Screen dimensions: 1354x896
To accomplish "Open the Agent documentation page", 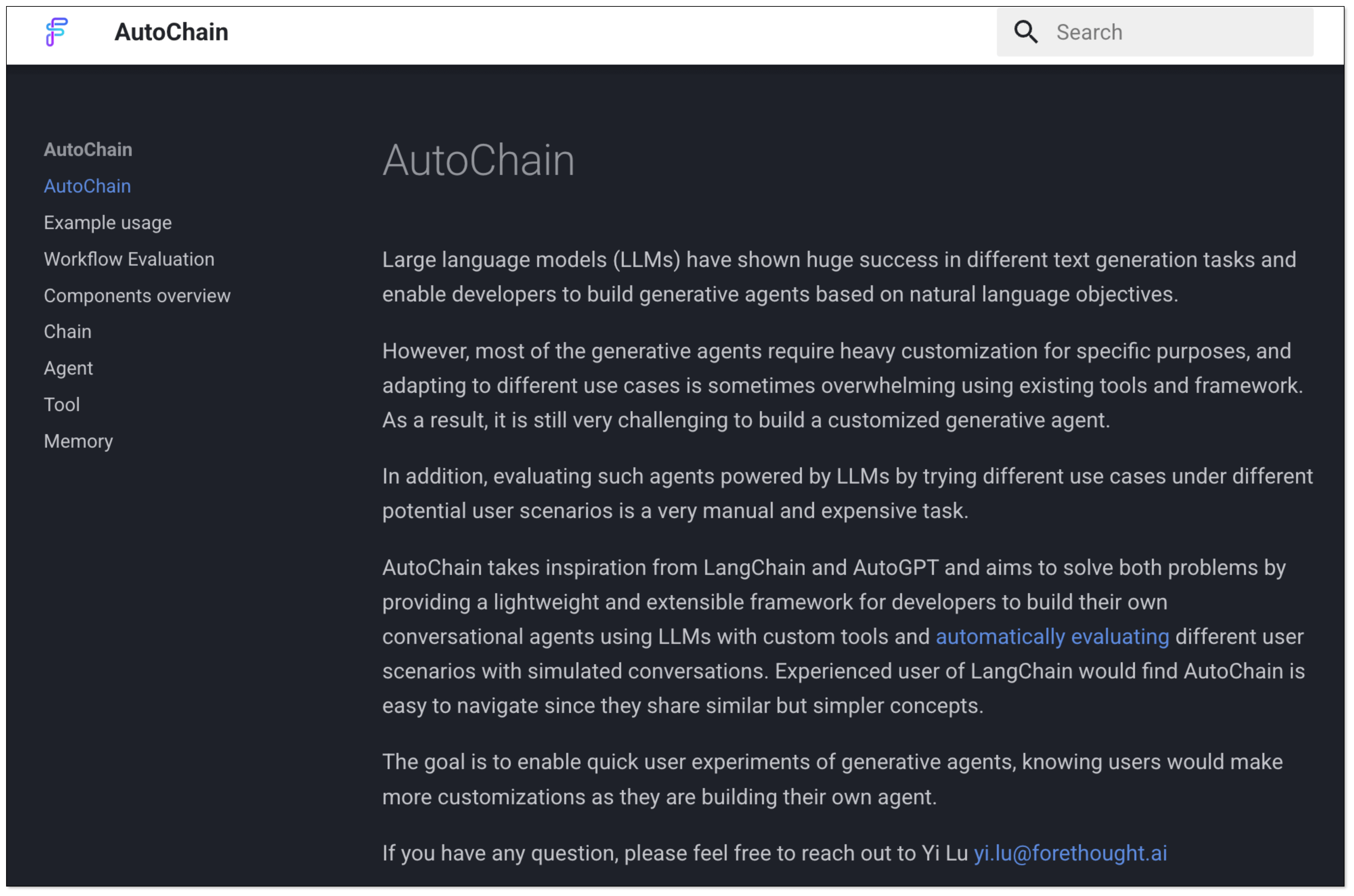I will [x=68, y=368].
